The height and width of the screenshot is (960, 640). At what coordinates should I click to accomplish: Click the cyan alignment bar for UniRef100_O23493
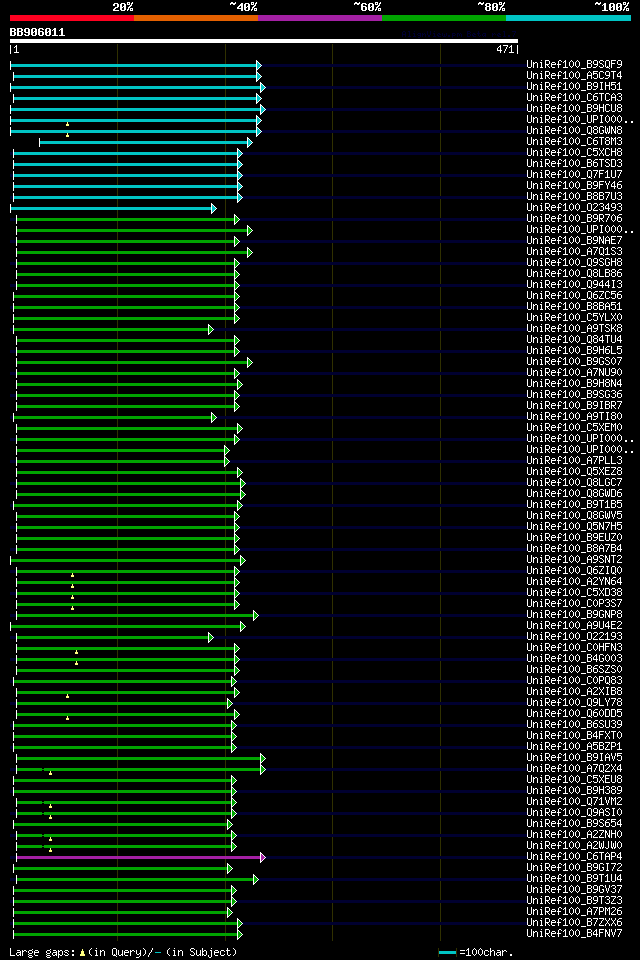point(113,209)
